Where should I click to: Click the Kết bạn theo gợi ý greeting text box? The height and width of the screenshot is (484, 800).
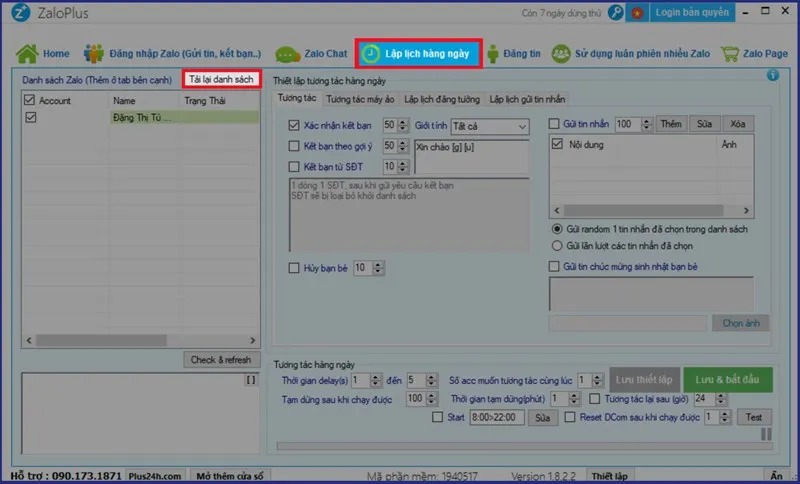coord(470,157)
